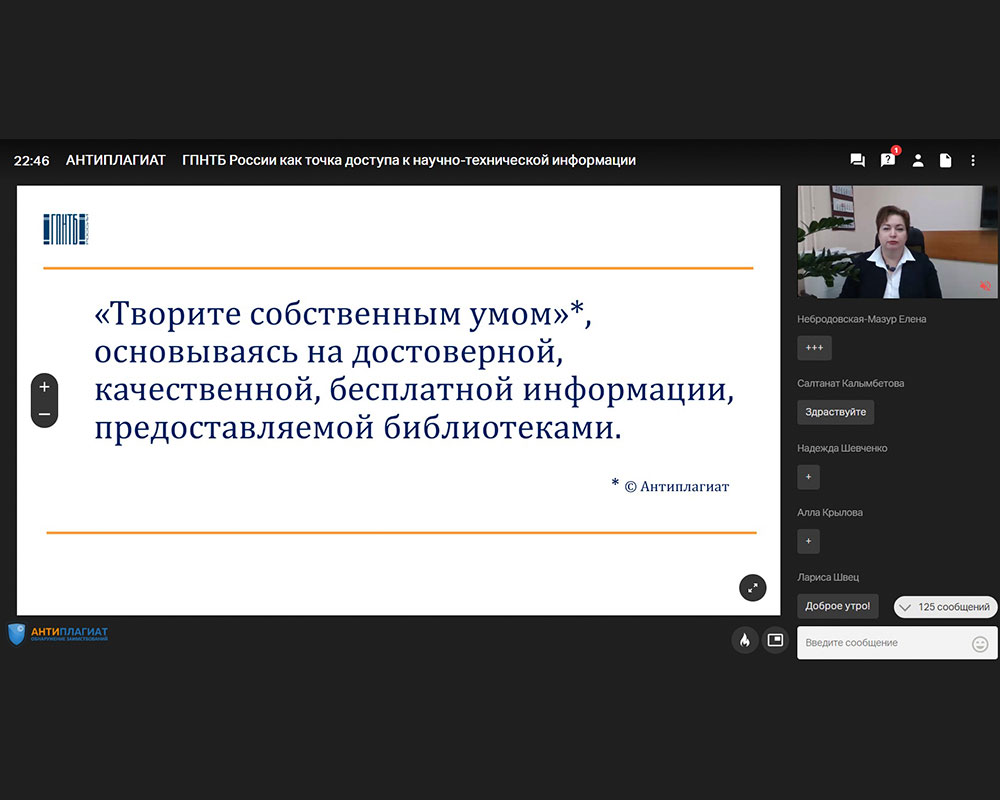Click the '+' message from Надежда Шевченко
Screen dimensions: 1000x800
809,477
